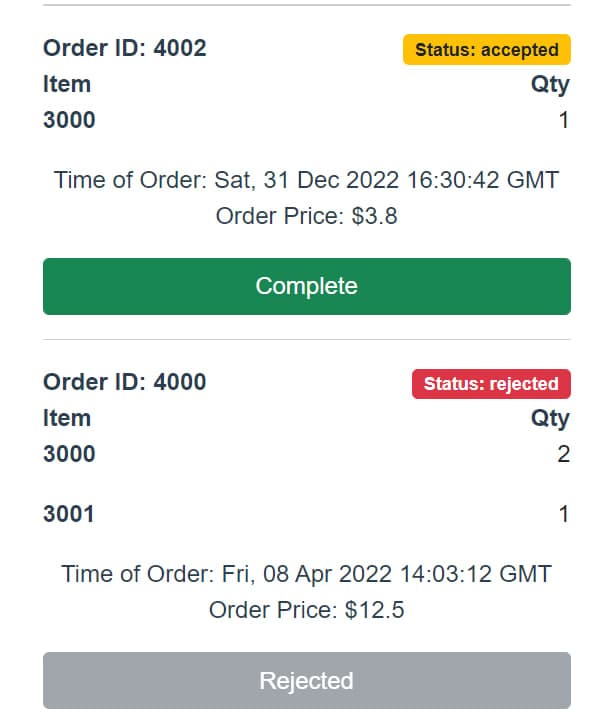Click the quantity 1 beside item 3001
This screenshot has width=601, height=725.
click(564, 515)
